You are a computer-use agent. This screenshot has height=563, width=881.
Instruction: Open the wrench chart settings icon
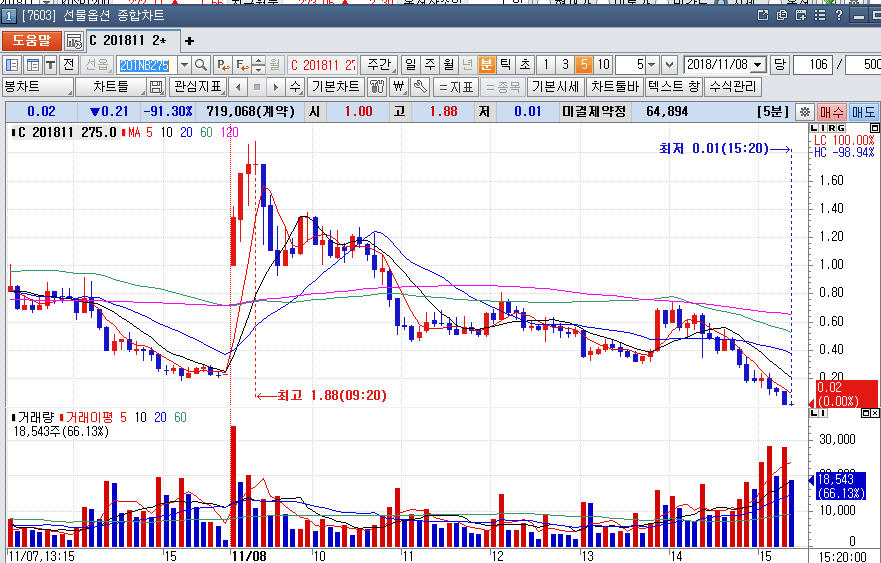coord(420,87)
